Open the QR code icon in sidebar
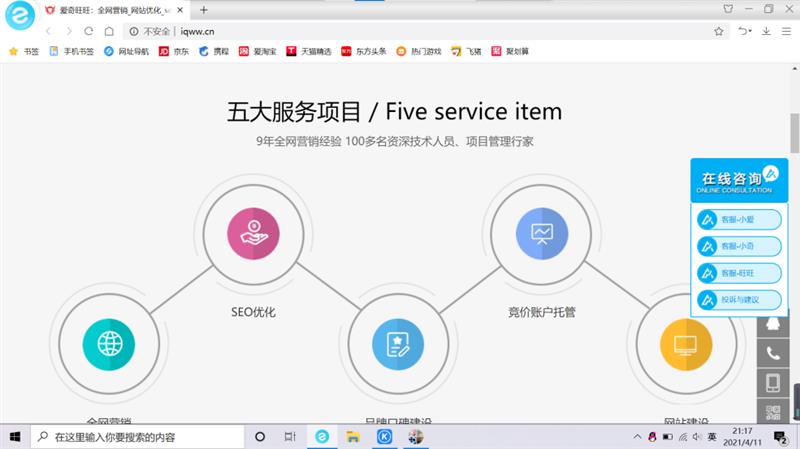 click(x=772, y=410)
